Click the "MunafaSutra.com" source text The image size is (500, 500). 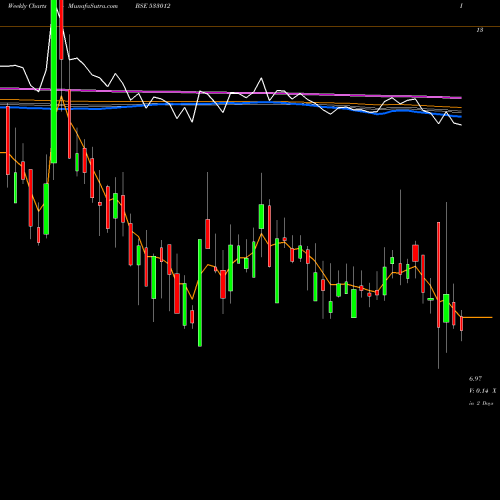(x=93, y=6)
